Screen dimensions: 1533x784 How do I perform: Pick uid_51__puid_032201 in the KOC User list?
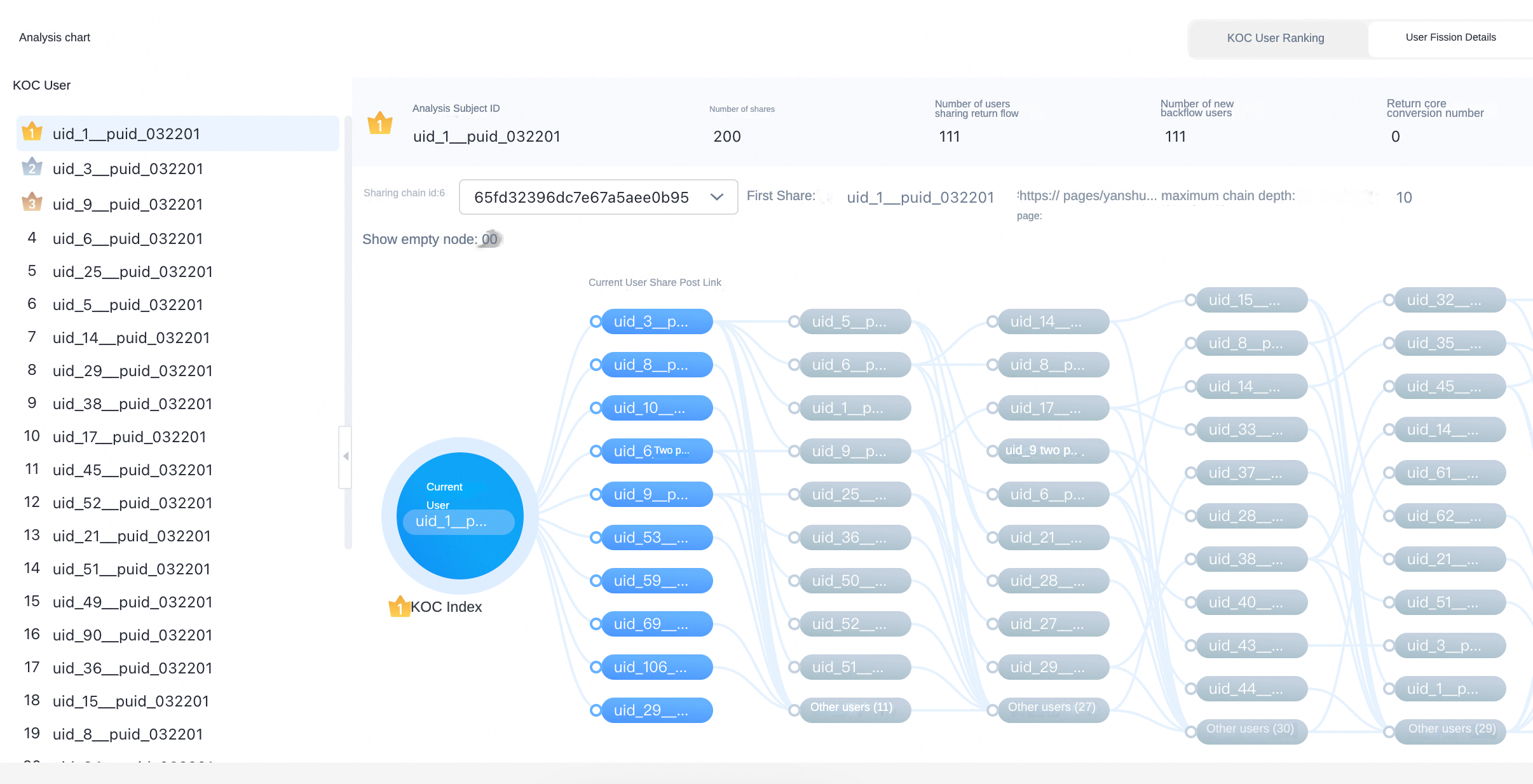[x=178, y=569]
